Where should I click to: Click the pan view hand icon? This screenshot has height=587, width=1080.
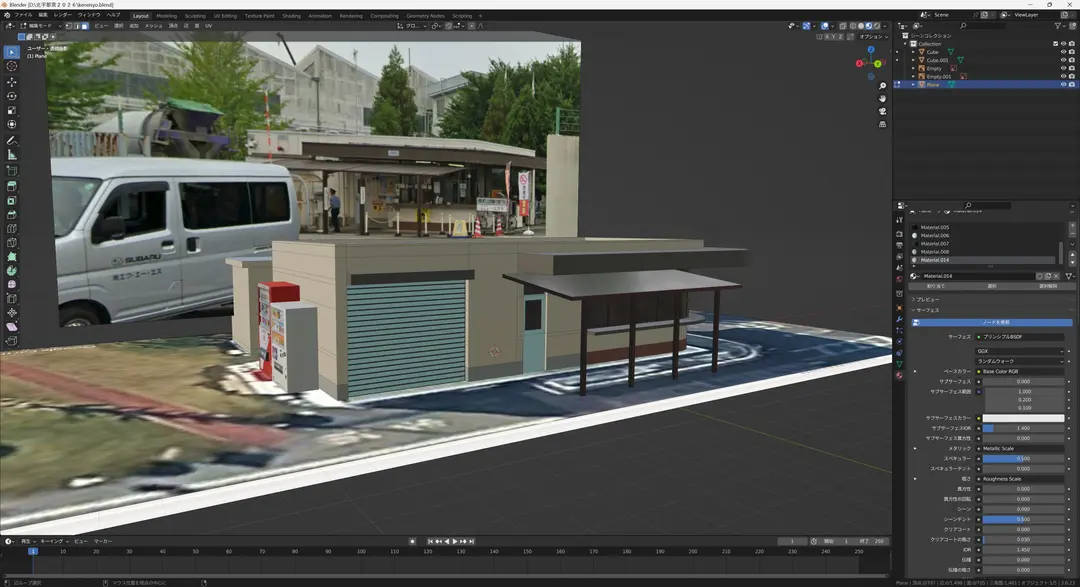[x=882, y=99]
